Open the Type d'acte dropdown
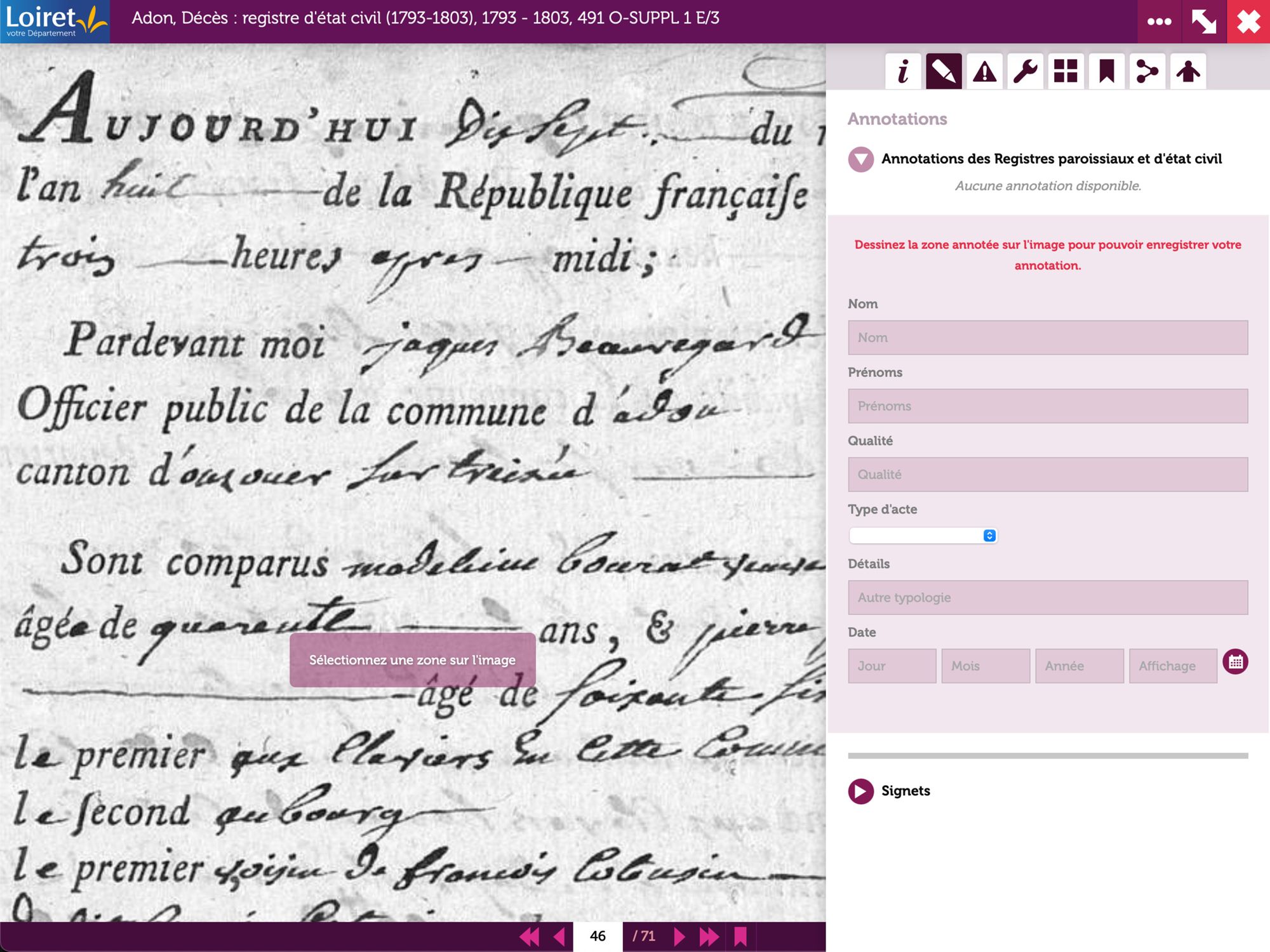The image size is (1270, 952). point(923,536)
